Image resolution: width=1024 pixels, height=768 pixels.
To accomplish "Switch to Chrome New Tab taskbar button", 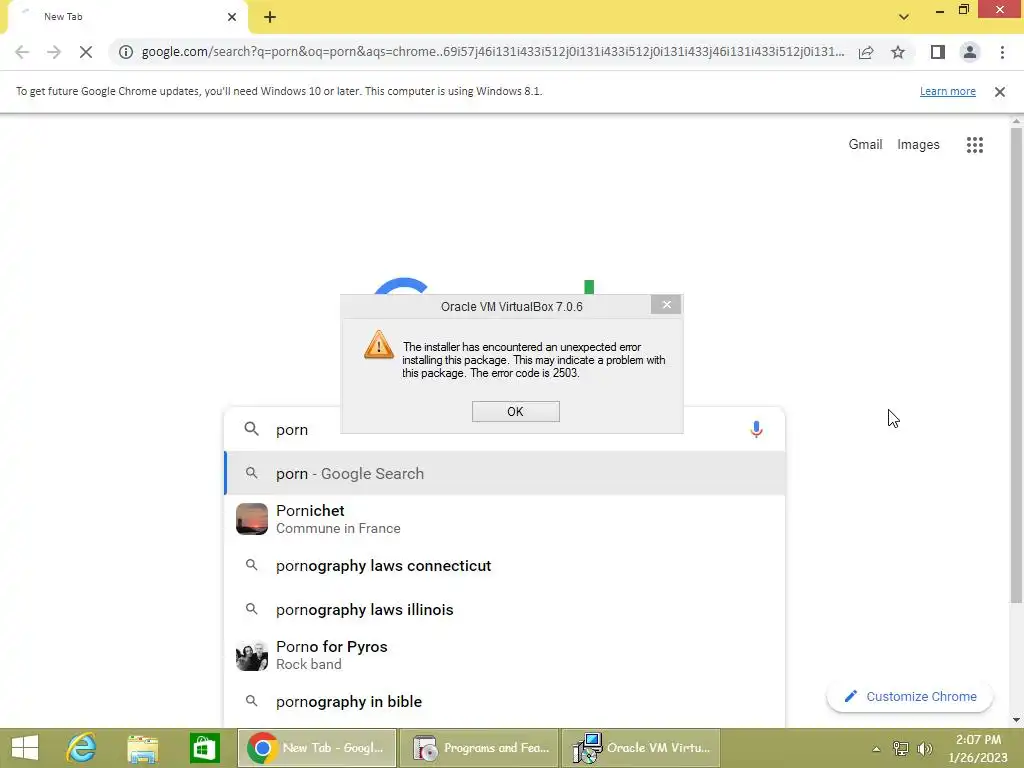I will [x=317, y=748].
